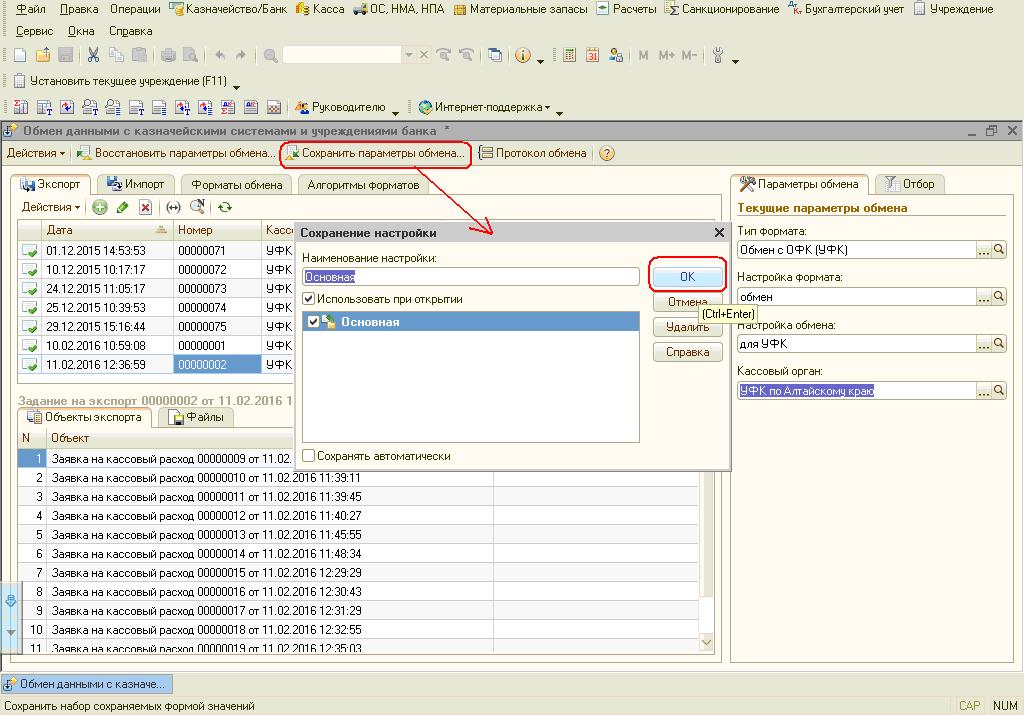Click the red X delete mark icon
The height and width of the screenshot is (715, 1024).
[x=145, y=207]
